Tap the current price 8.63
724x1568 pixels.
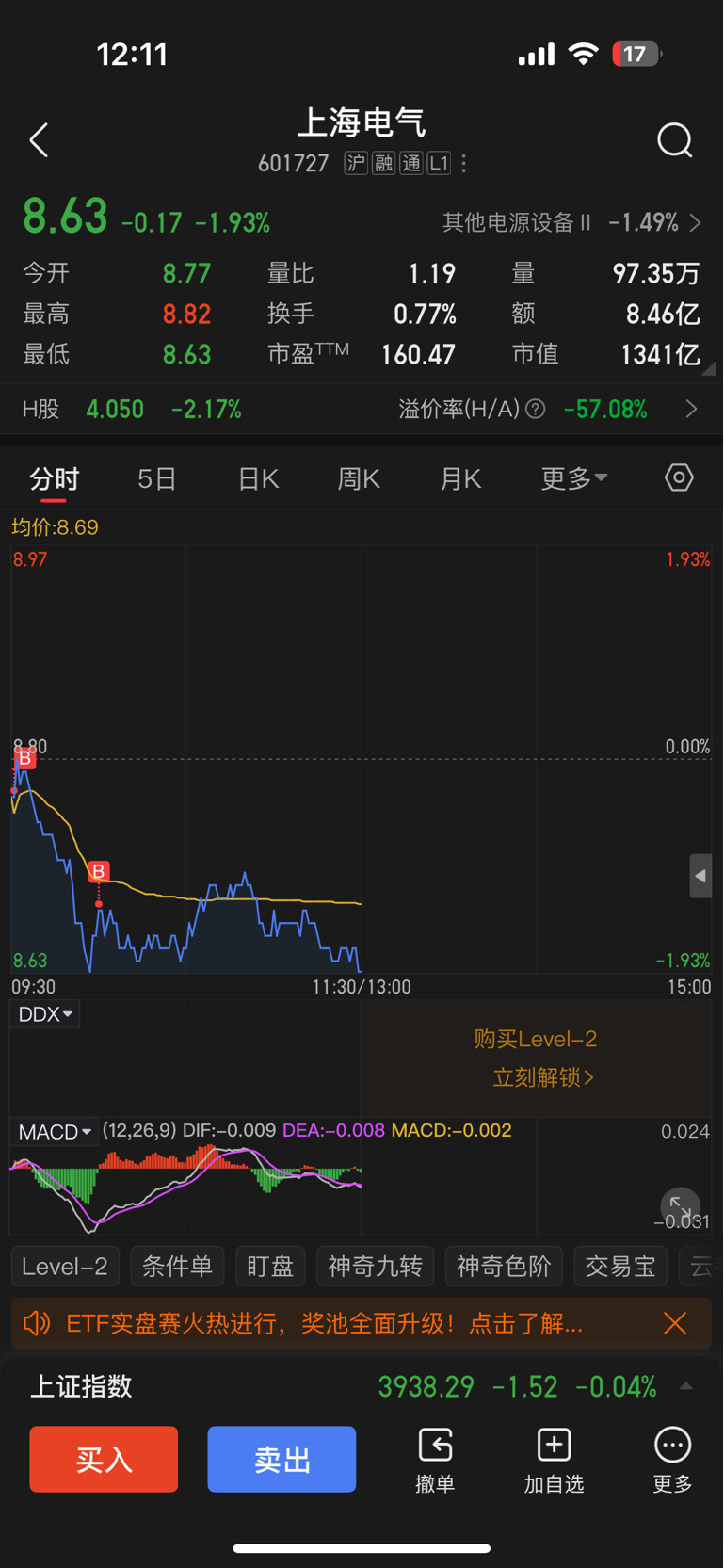(x=65, y=216)
